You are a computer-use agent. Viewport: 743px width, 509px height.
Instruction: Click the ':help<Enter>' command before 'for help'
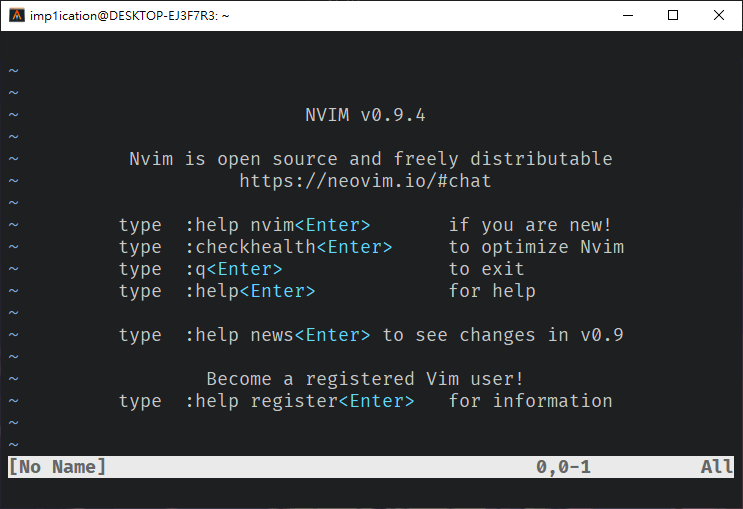250,291
